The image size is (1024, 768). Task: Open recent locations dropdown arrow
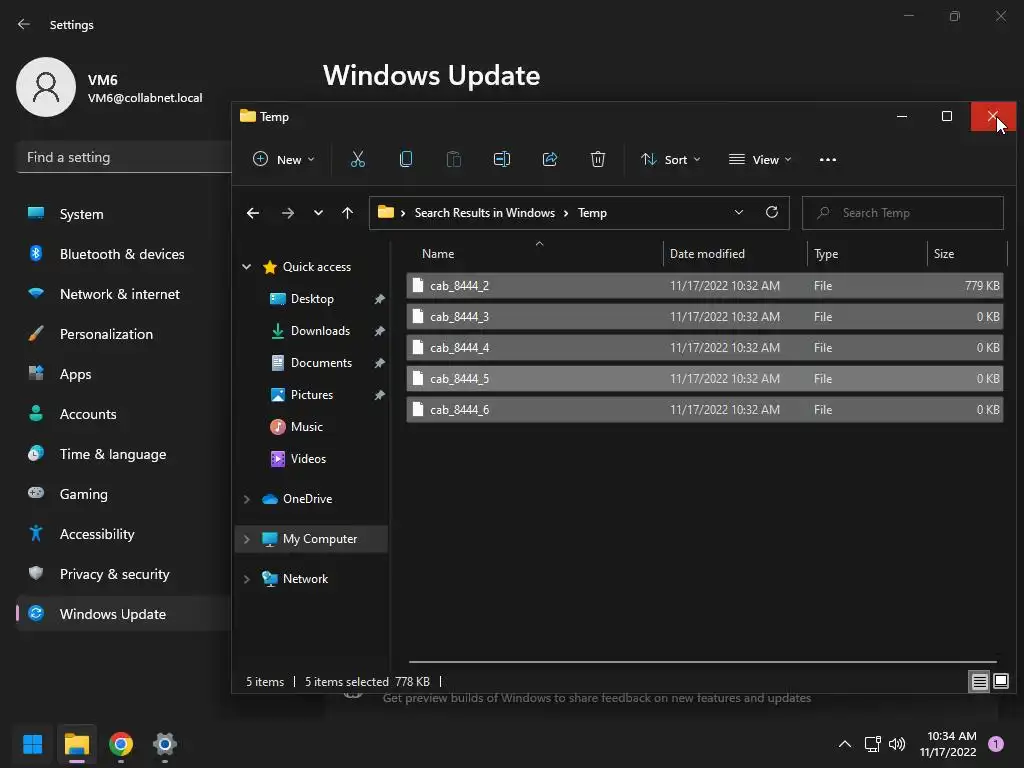tap(318, 213)
